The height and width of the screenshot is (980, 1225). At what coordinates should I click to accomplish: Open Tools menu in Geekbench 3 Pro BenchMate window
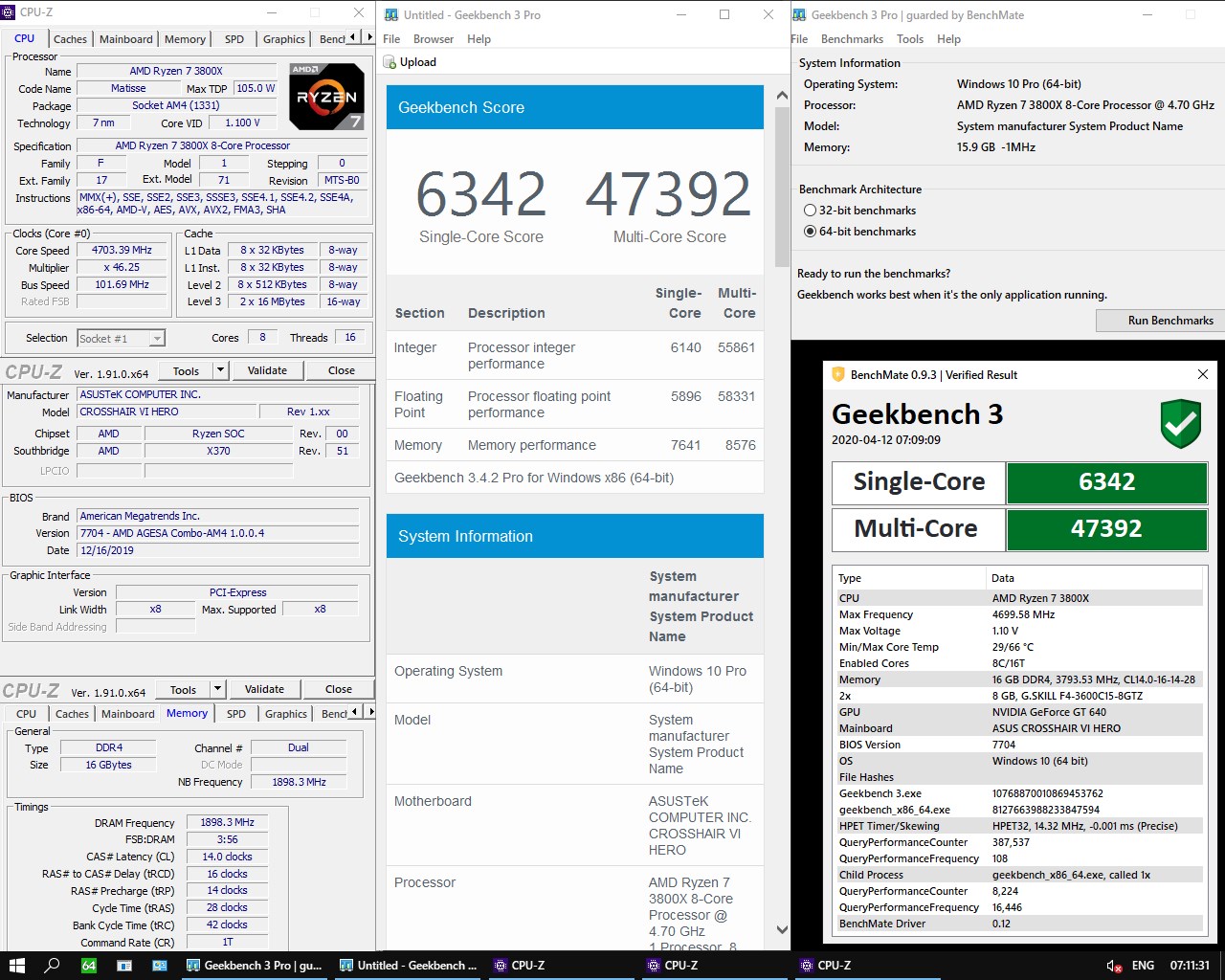pyautogui.click(x=910, y=39)
